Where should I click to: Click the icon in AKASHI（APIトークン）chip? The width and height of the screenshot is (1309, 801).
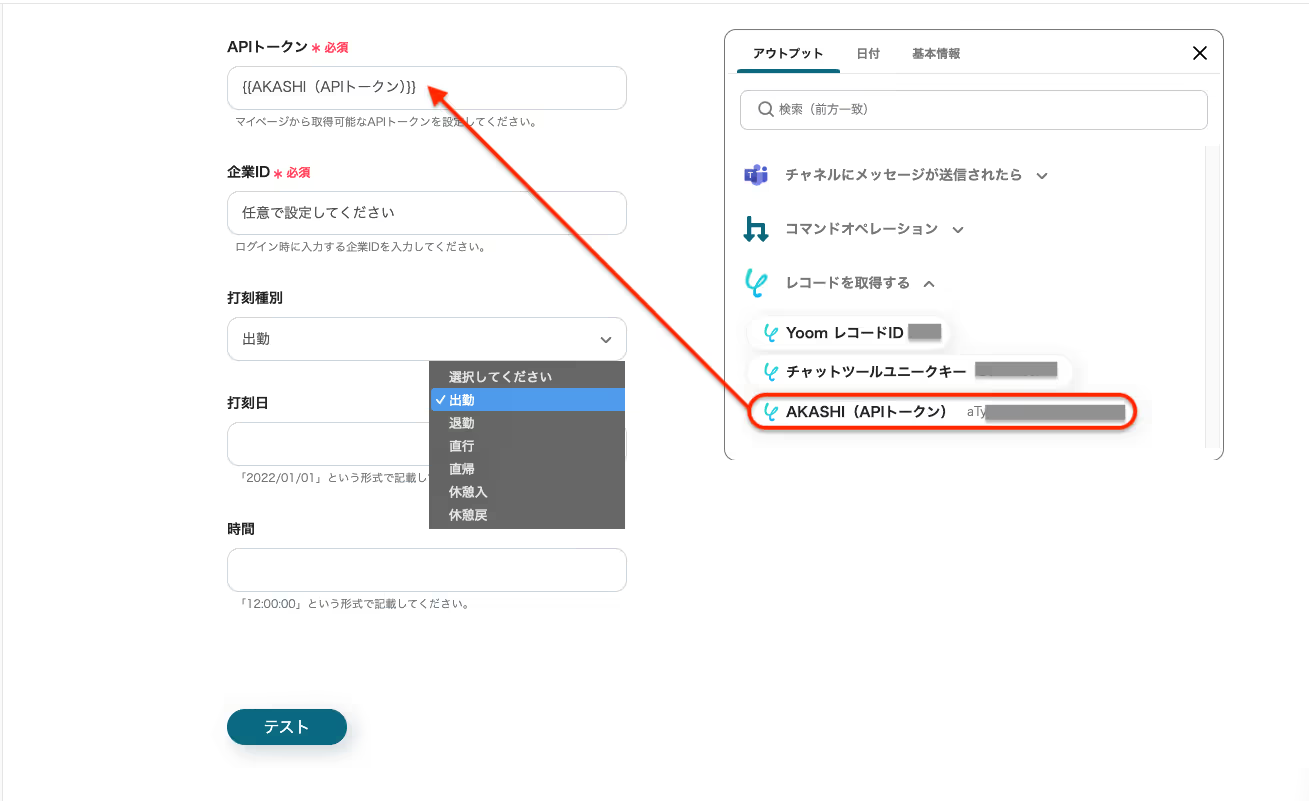pyautogui.click(x=770, y=412)
